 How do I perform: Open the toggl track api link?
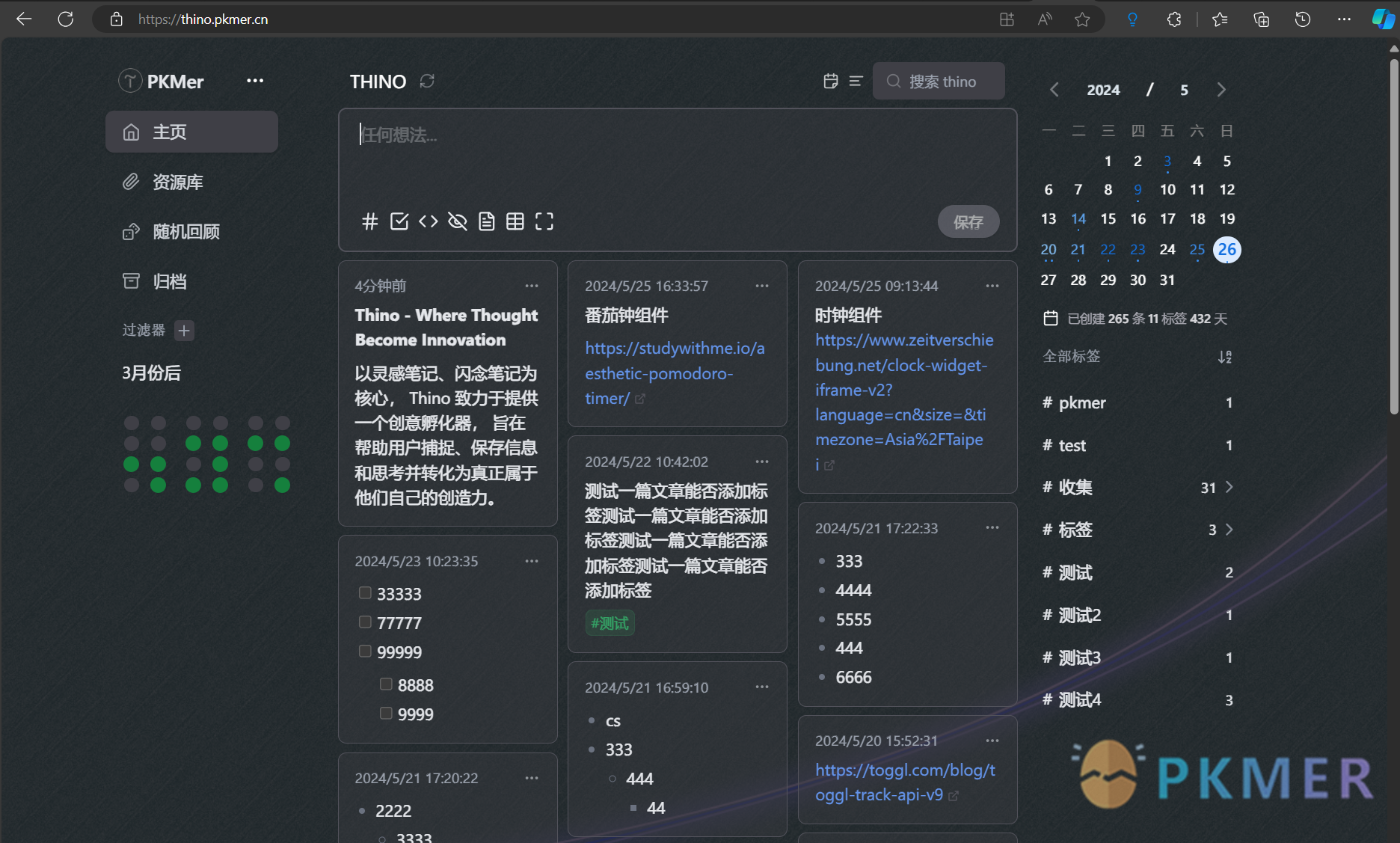tap(905, 782)
